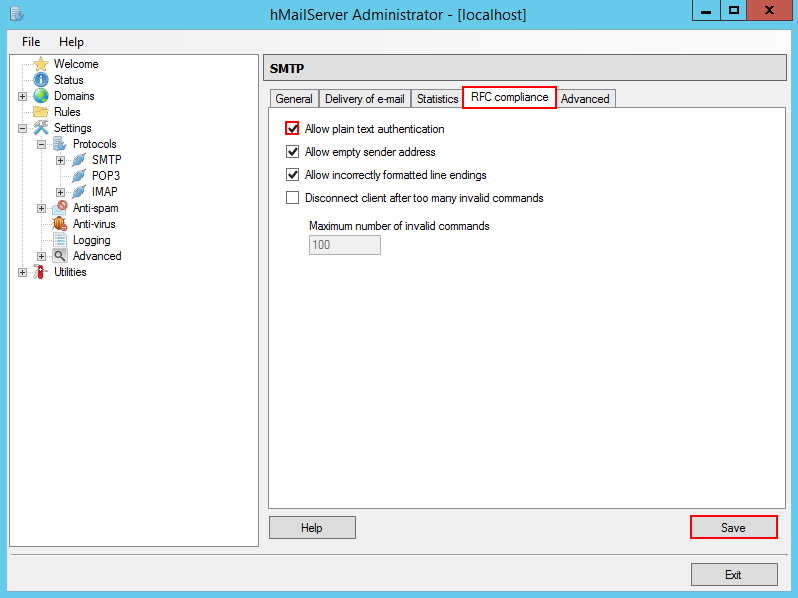This screenshot has height=598, width=798.
Task: Click the Rules folder icon
Action: point(41,112)
